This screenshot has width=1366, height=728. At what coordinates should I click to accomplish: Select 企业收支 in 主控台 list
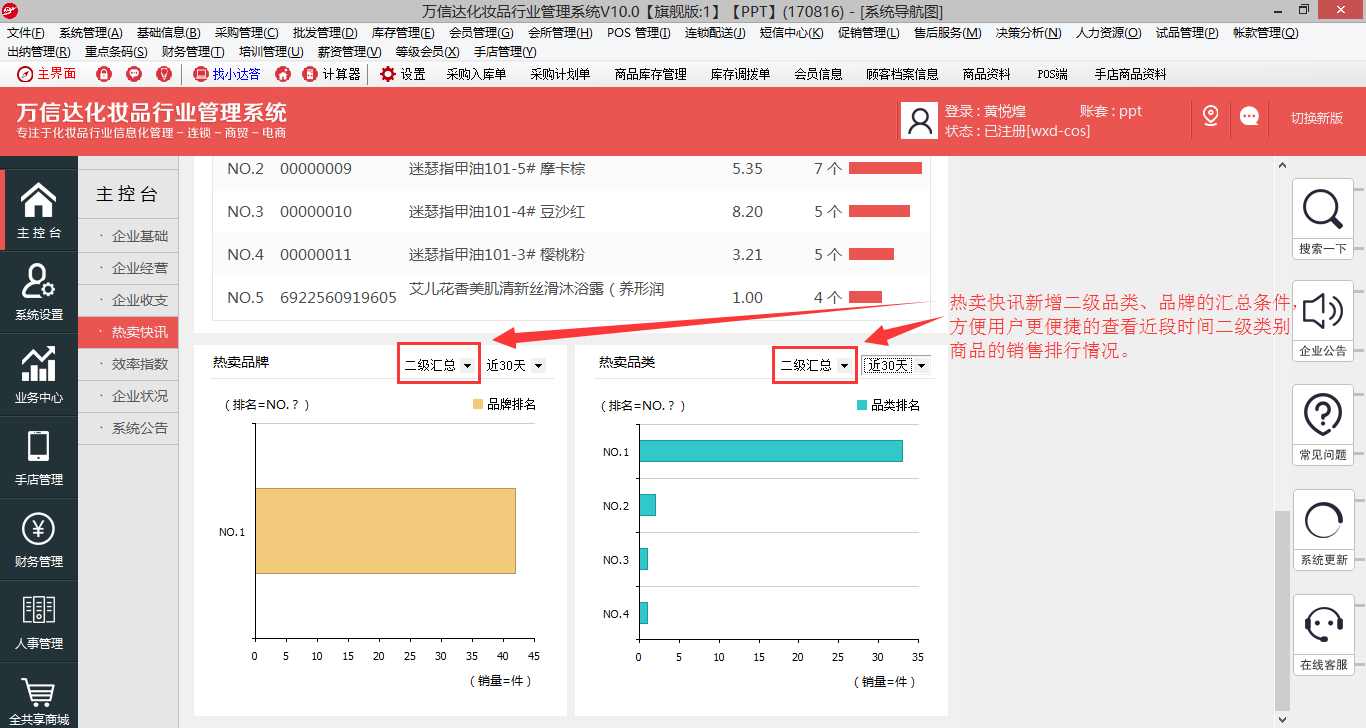(x=129, y=300)
